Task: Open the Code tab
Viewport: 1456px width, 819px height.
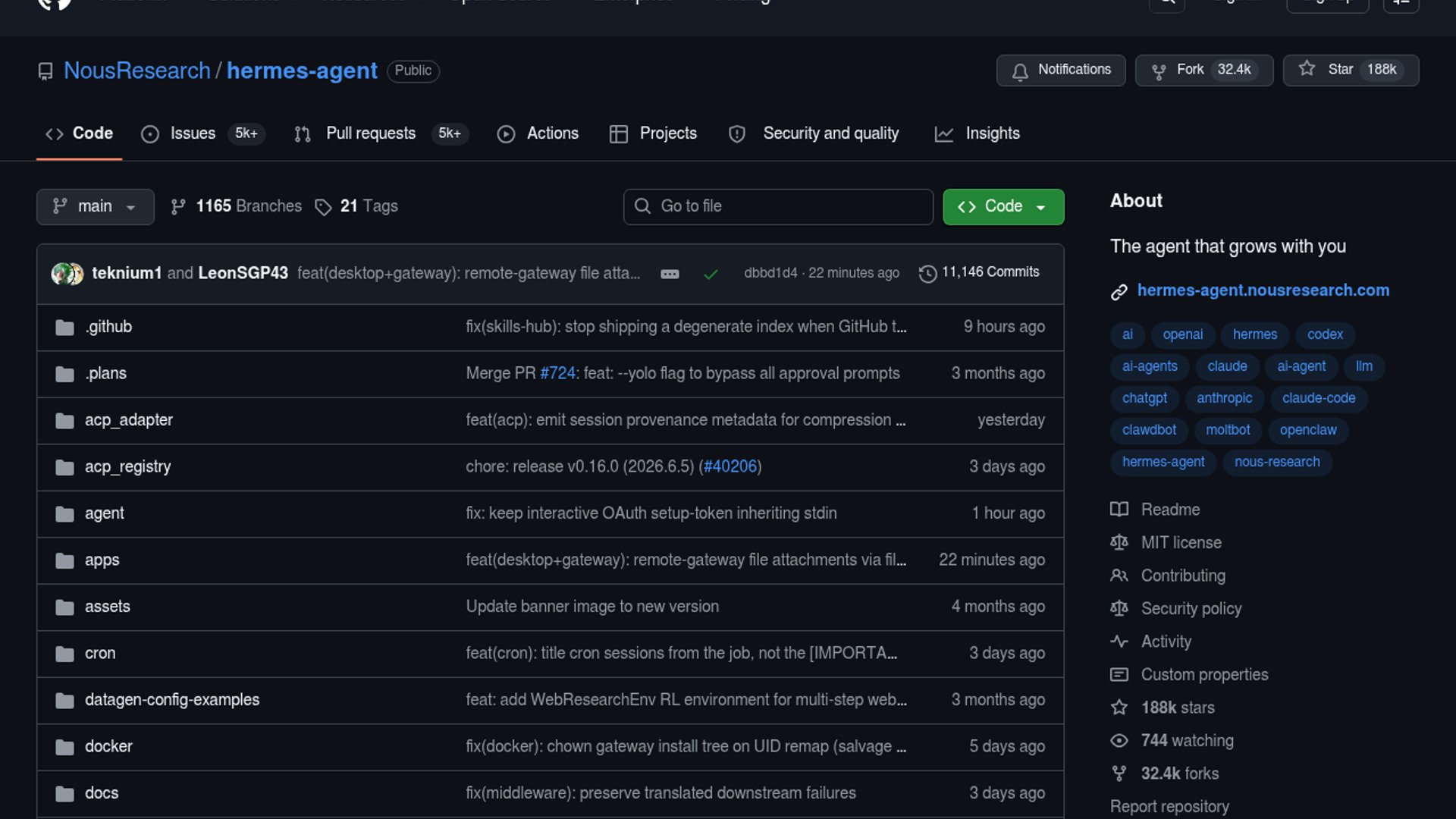Action: 79,134
